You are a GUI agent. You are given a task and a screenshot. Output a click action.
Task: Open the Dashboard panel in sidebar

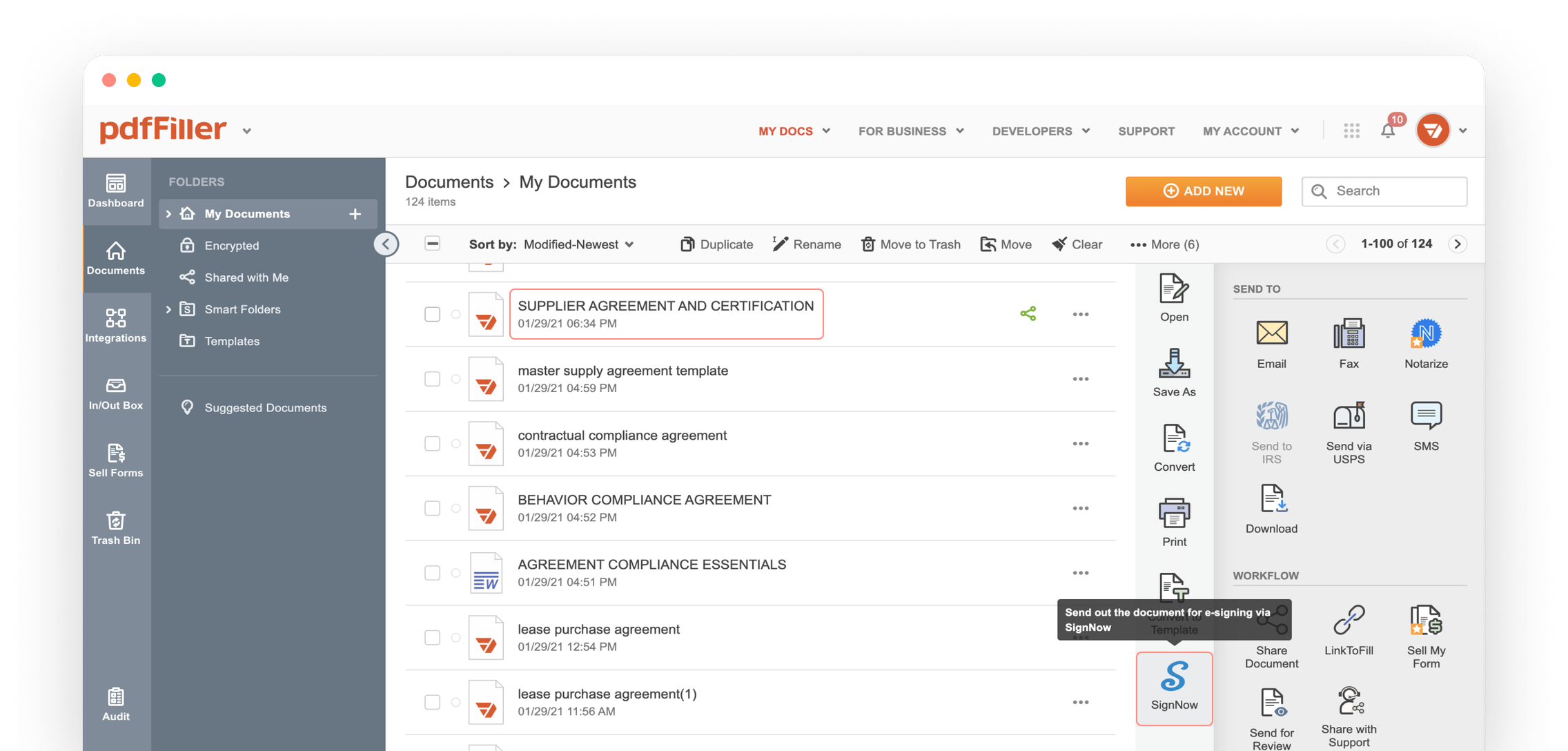[x=115, y=191]
